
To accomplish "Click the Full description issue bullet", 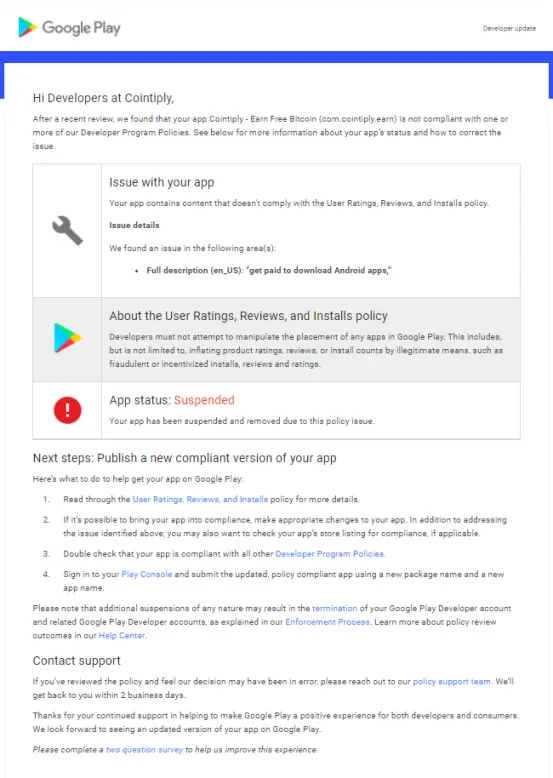I will (268, 270).
